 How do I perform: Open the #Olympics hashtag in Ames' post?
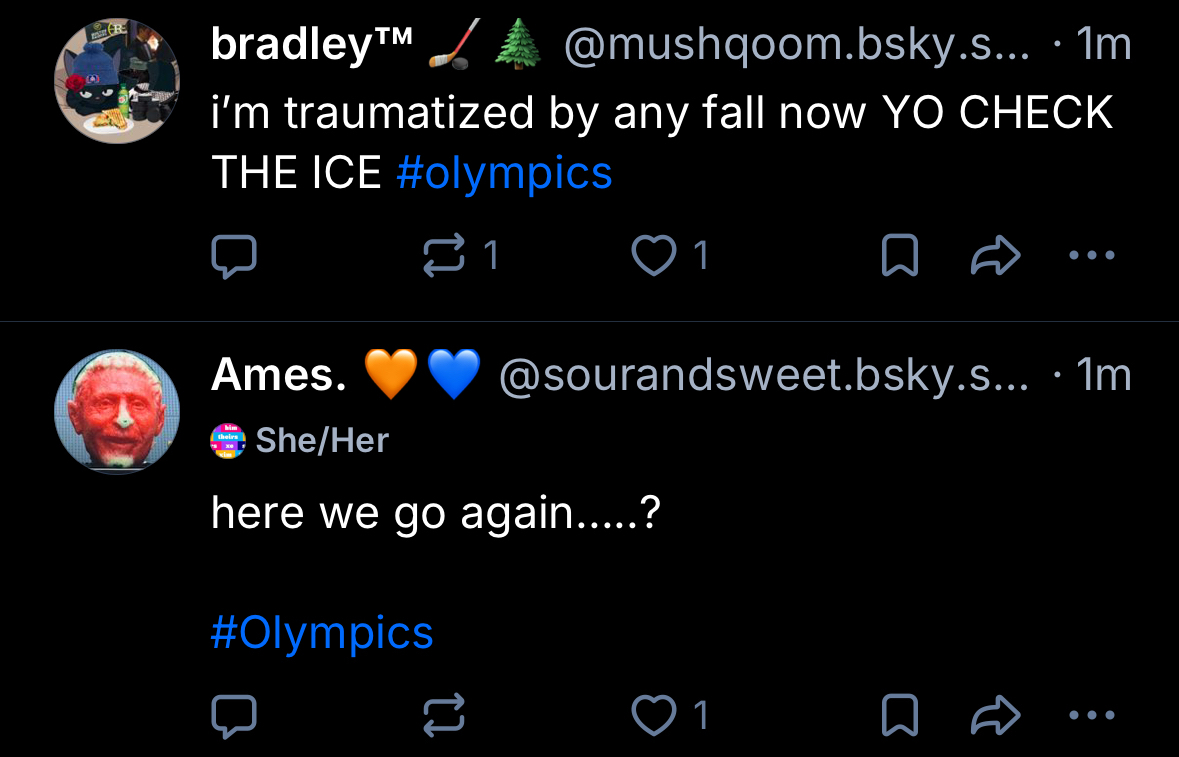[322, 632]
